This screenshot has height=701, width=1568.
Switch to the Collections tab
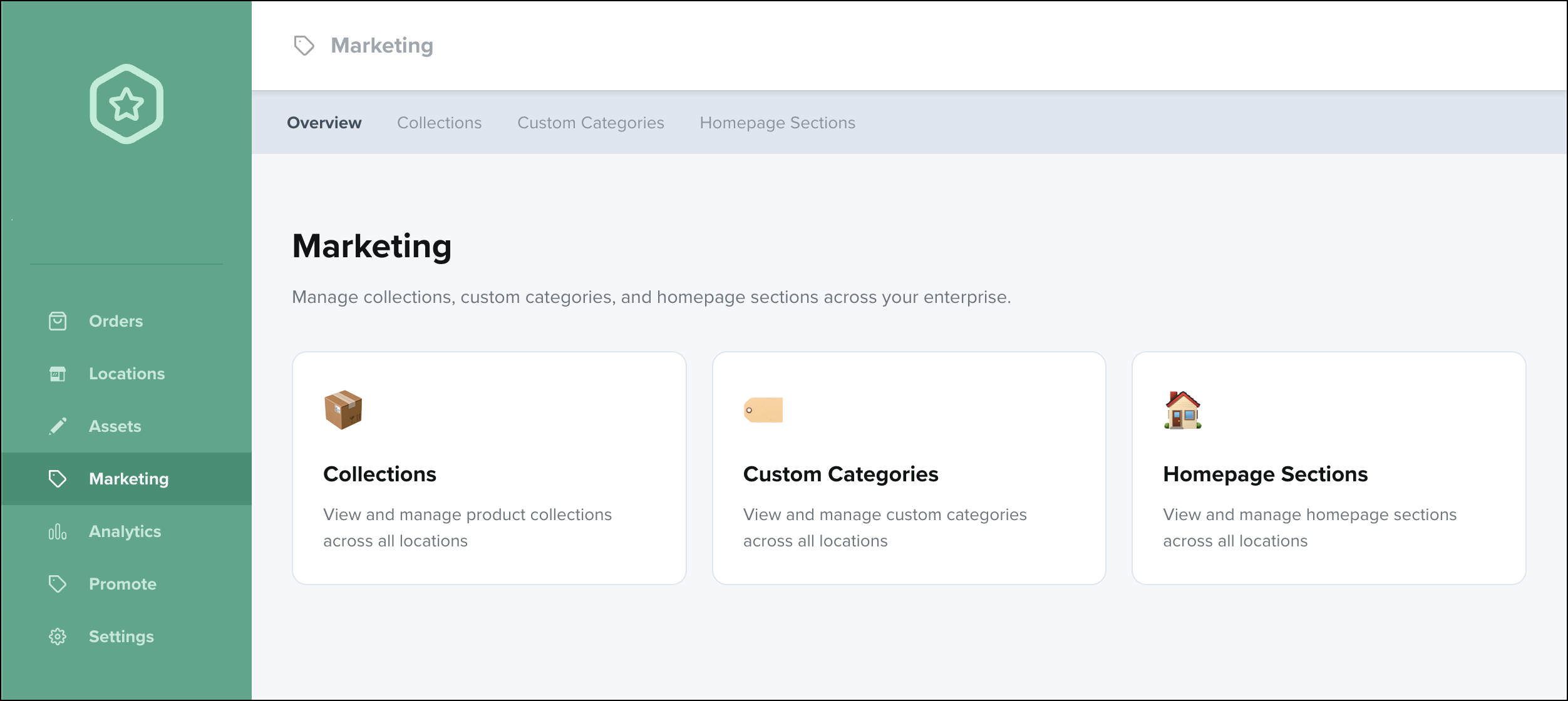tap(439, 123)
